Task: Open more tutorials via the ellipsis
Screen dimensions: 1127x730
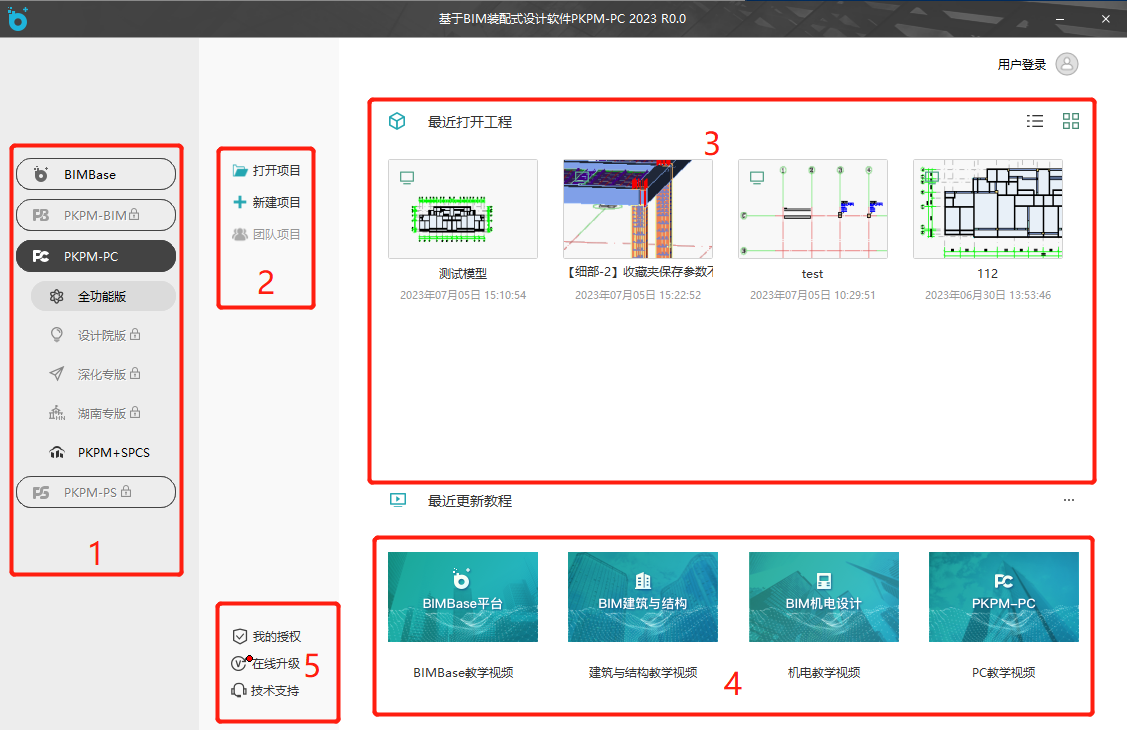Action: point(1069,500)
